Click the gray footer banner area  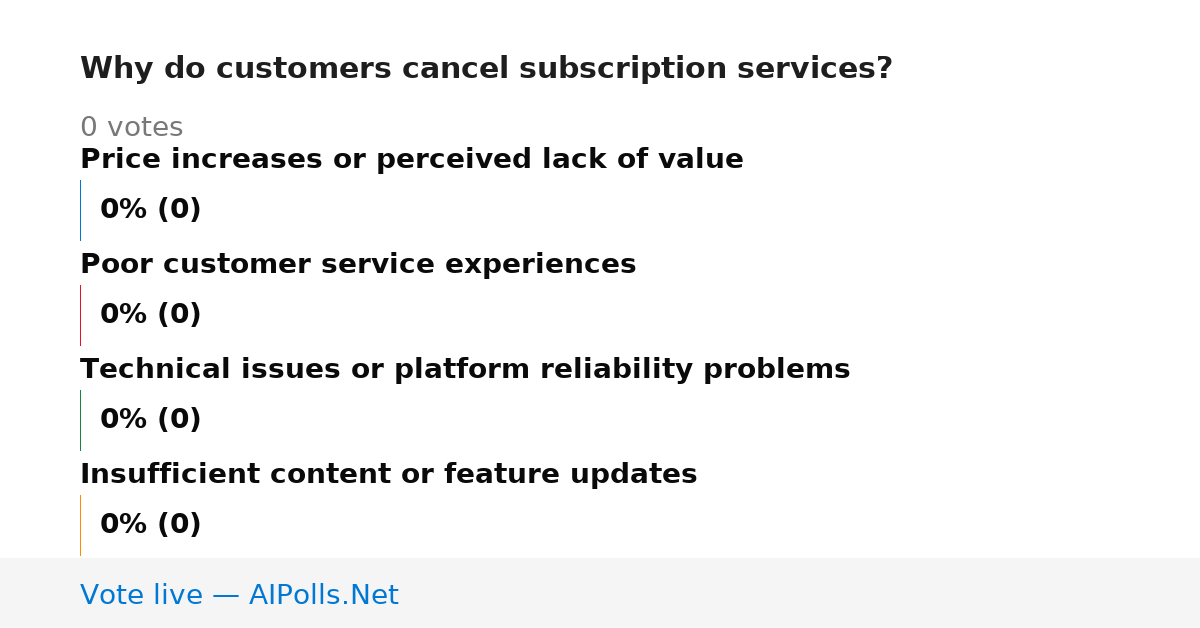coord(600,593)
